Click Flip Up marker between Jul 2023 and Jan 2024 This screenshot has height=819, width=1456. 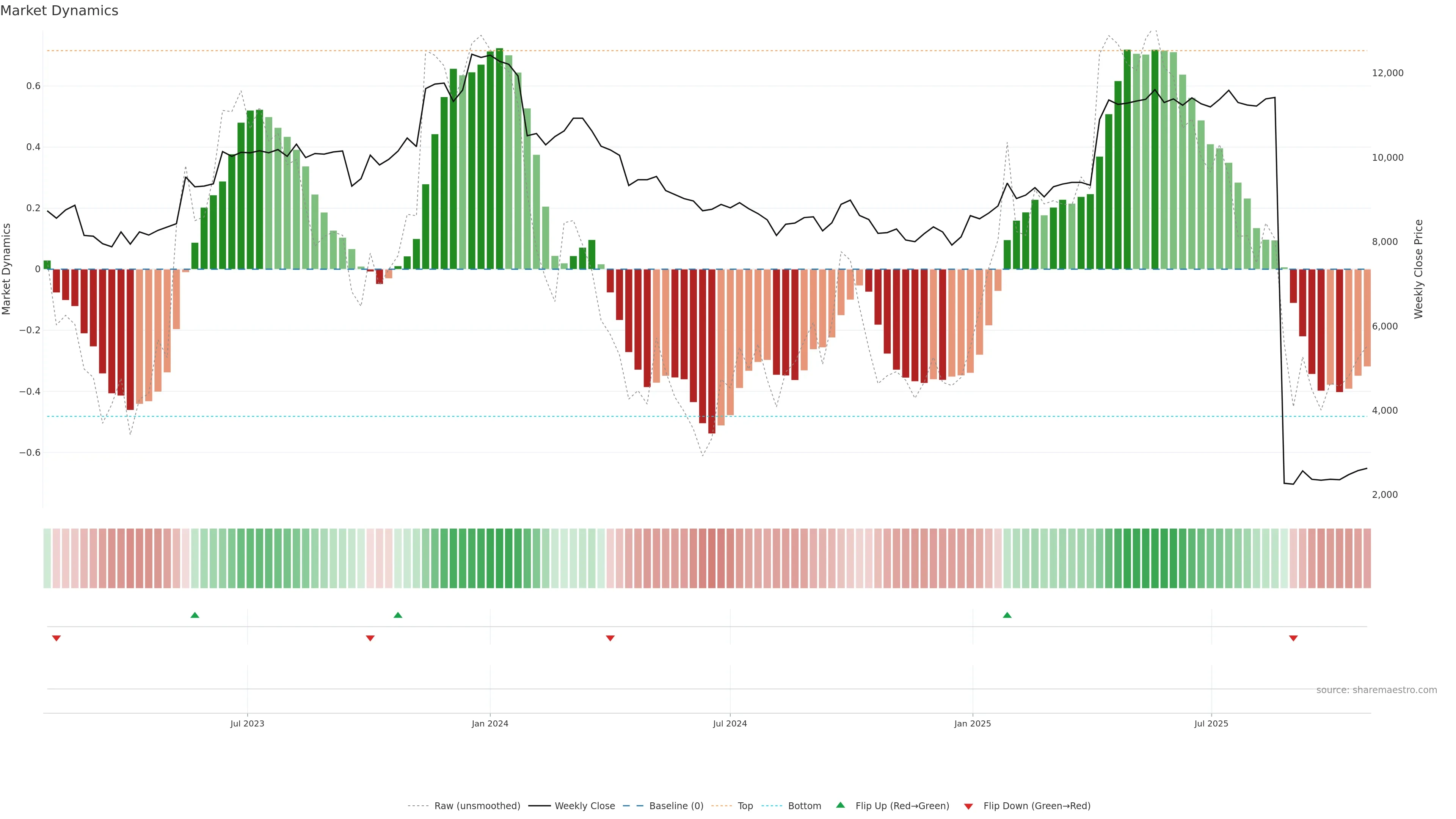click(x=398, y=615)
